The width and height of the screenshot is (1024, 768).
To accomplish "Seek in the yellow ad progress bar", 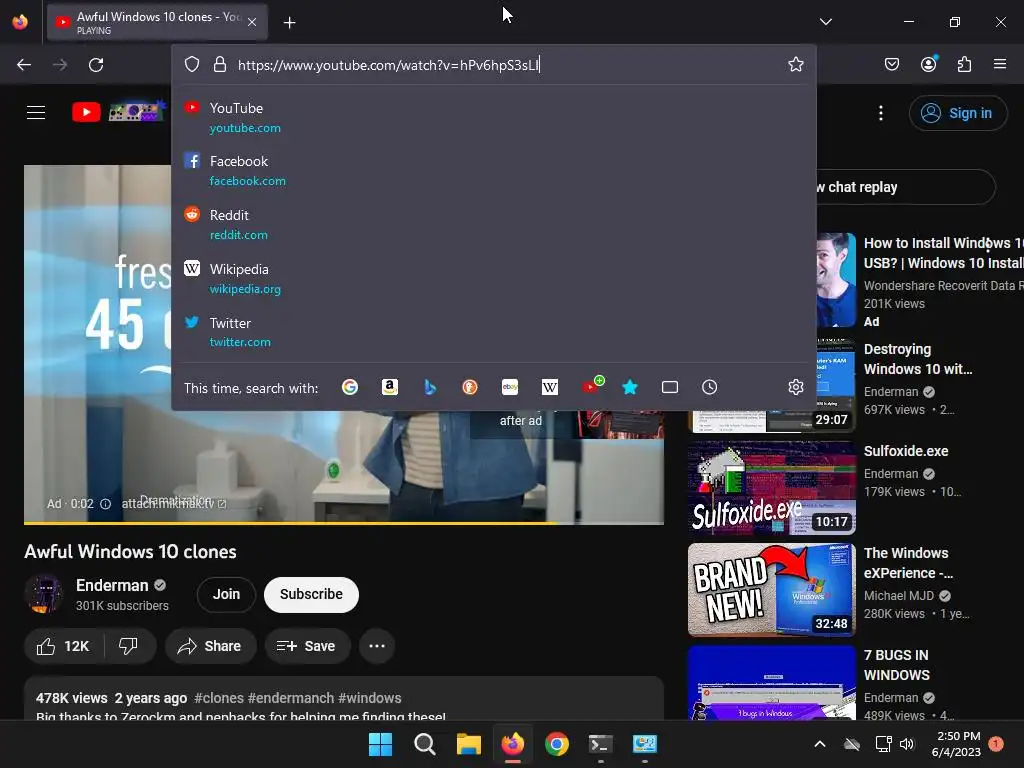I will coord(344,522).
